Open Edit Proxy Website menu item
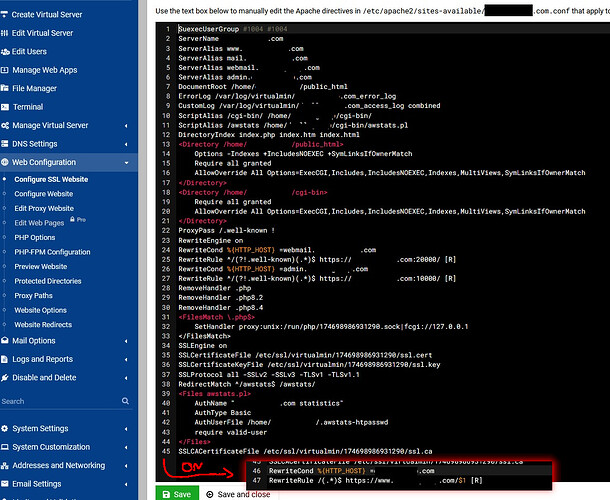The width and height of the screenshot is (610, 500). tap(44, 208)
